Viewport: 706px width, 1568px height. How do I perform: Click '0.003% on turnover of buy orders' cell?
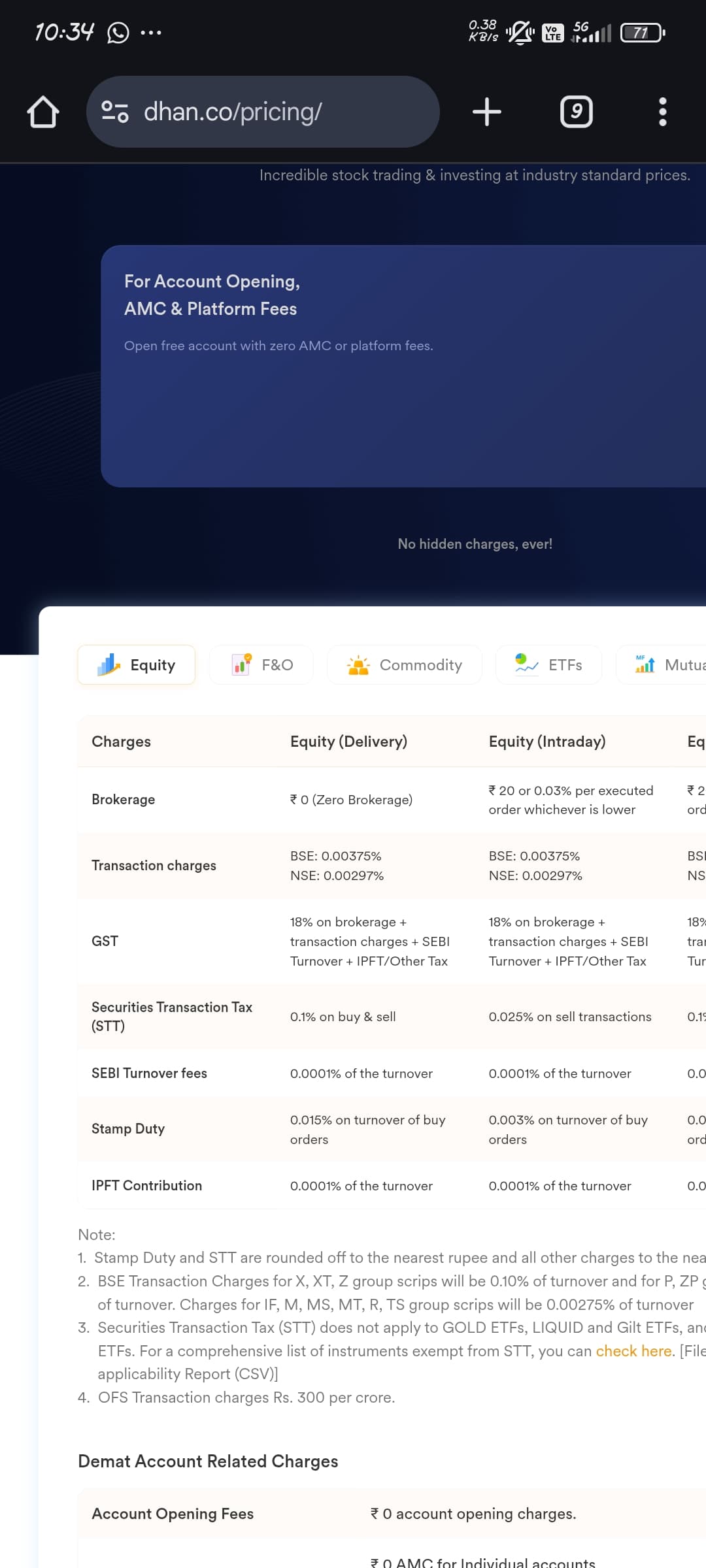pos(568,1130)
